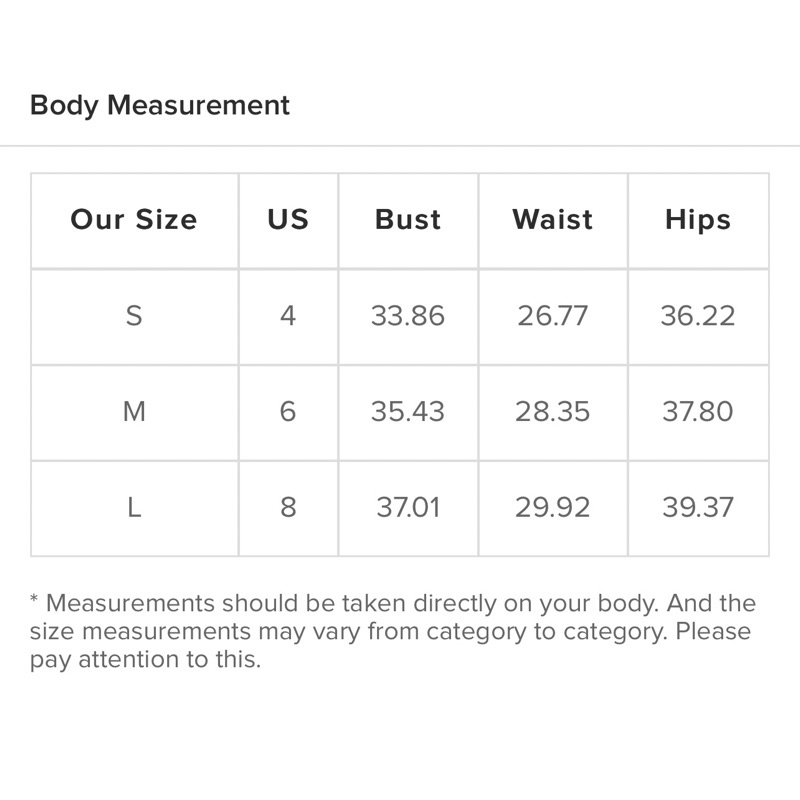
Task: Click the Waist column header
Action: (x=553, y=220)
